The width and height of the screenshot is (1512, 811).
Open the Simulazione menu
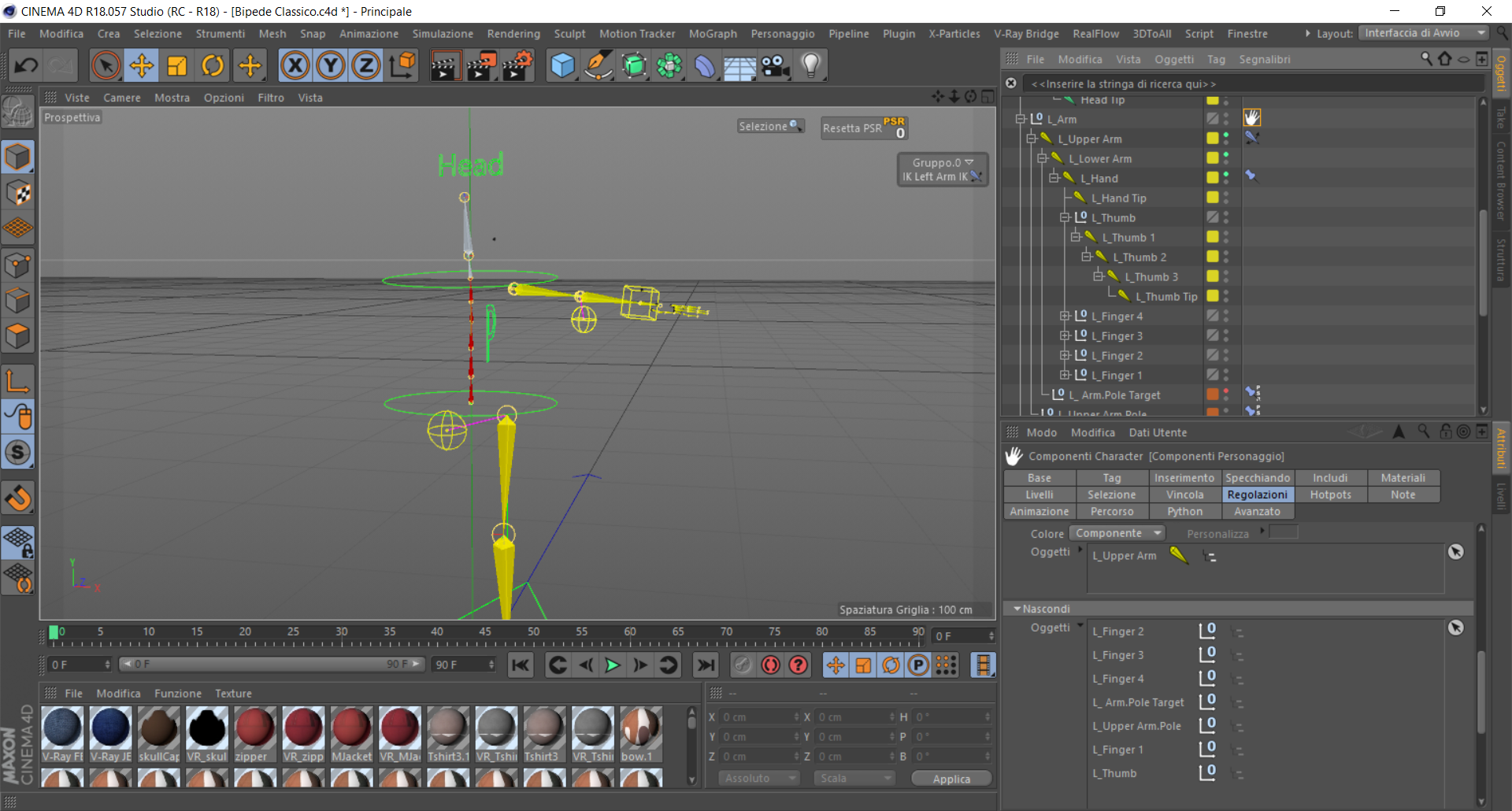(x=443, y=34)
